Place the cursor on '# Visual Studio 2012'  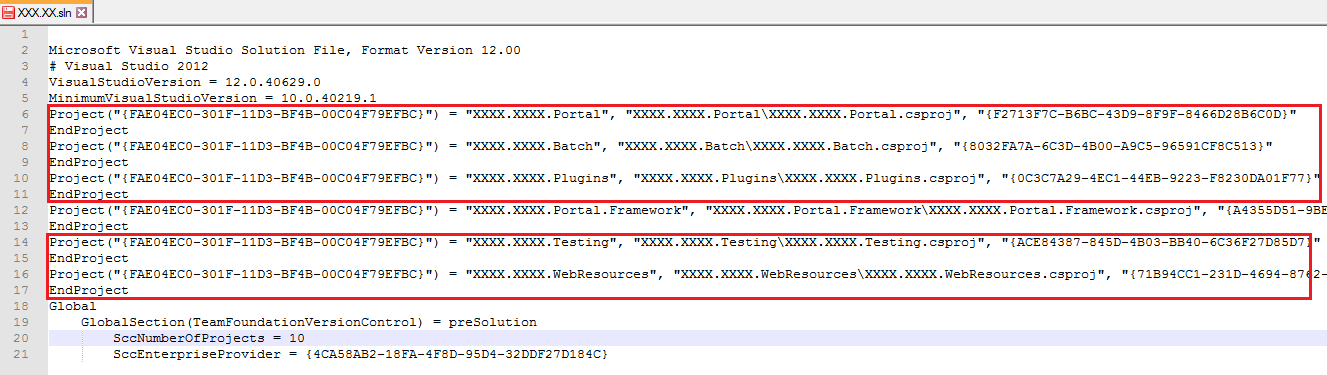128,66
